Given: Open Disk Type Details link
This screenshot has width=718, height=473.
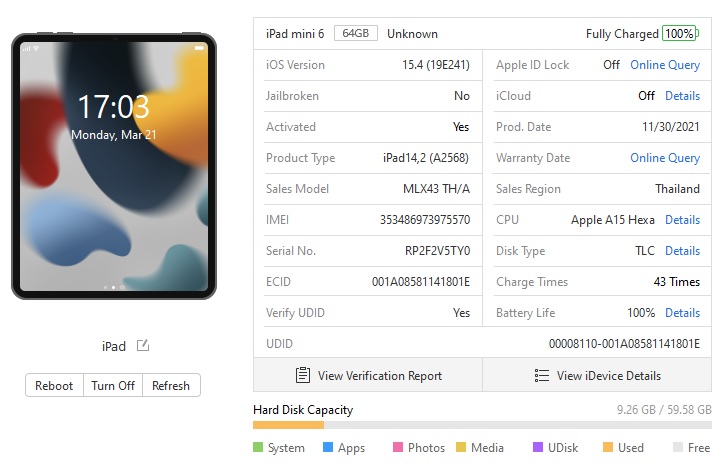Looking at the screenshot, I should (x=682, y=251).
